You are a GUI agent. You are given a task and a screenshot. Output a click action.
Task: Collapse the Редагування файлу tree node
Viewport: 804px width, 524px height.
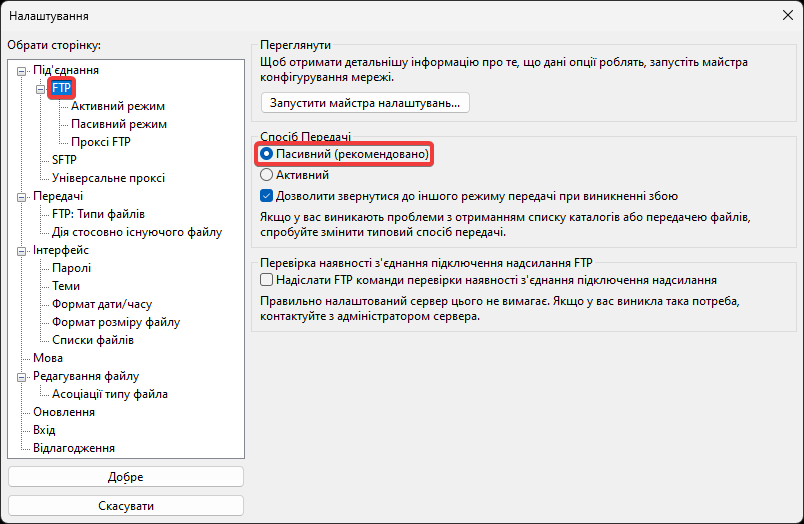tap(22, 376)
